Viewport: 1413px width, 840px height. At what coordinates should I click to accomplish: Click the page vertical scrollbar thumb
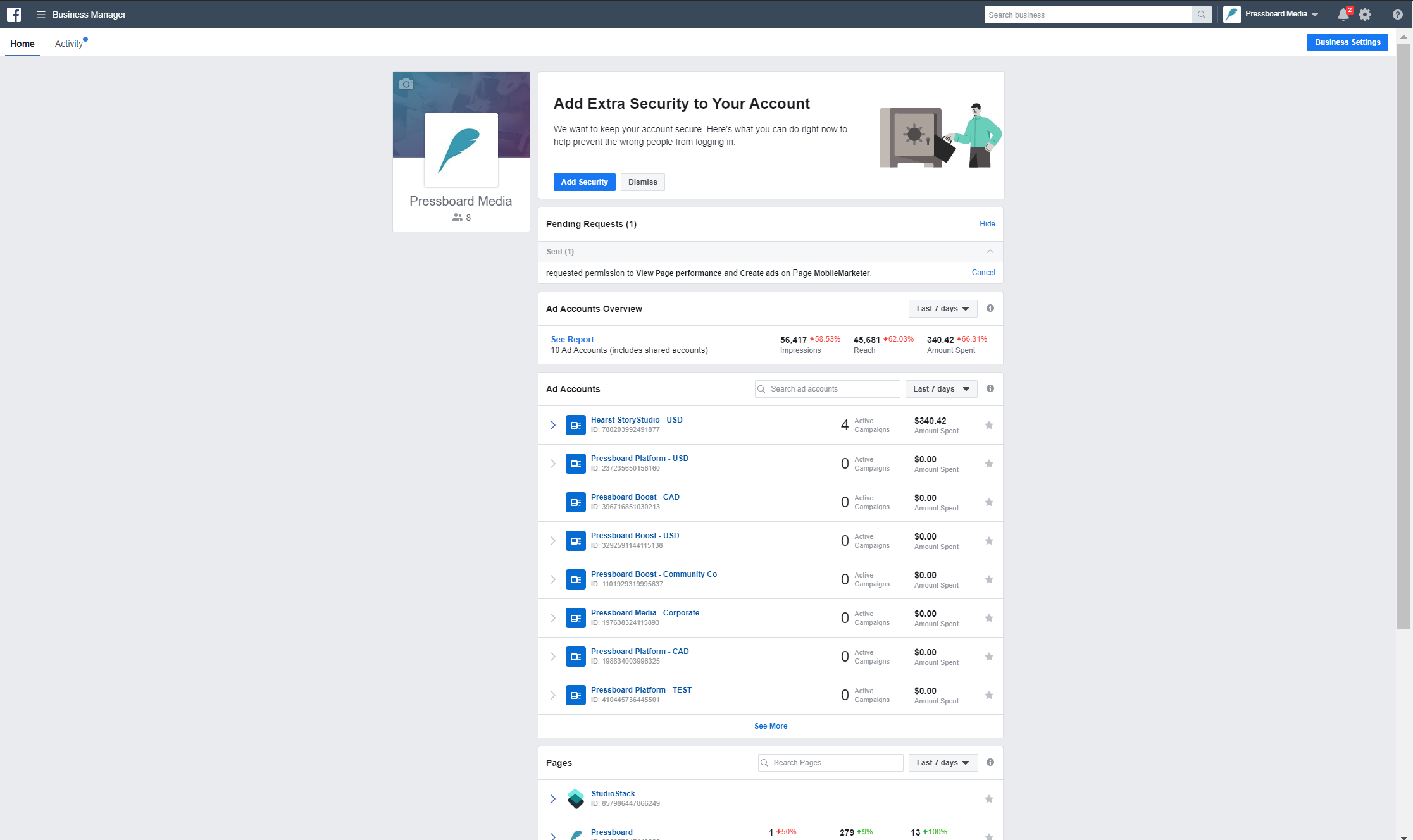click(1404, 337)
